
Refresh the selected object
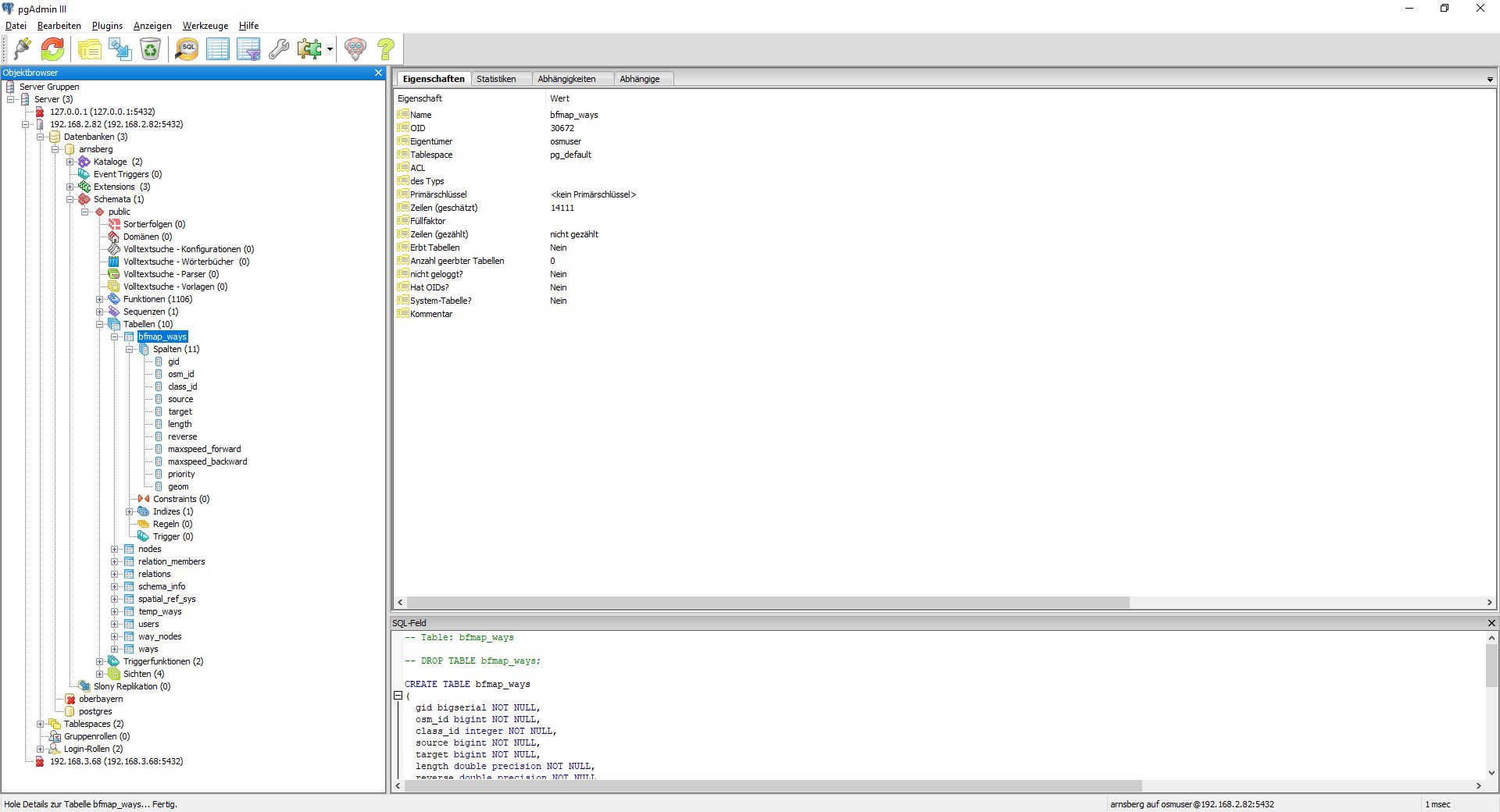[x=52, y=49]
